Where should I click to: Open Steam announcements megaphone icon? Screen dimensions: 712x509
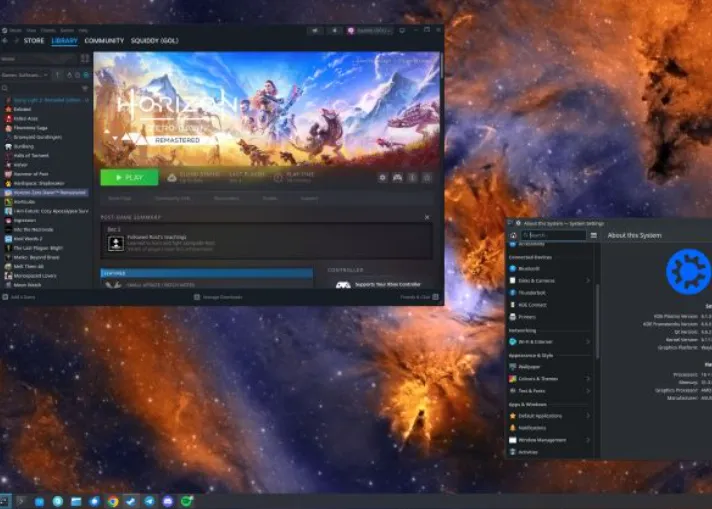tap(315, 30)
